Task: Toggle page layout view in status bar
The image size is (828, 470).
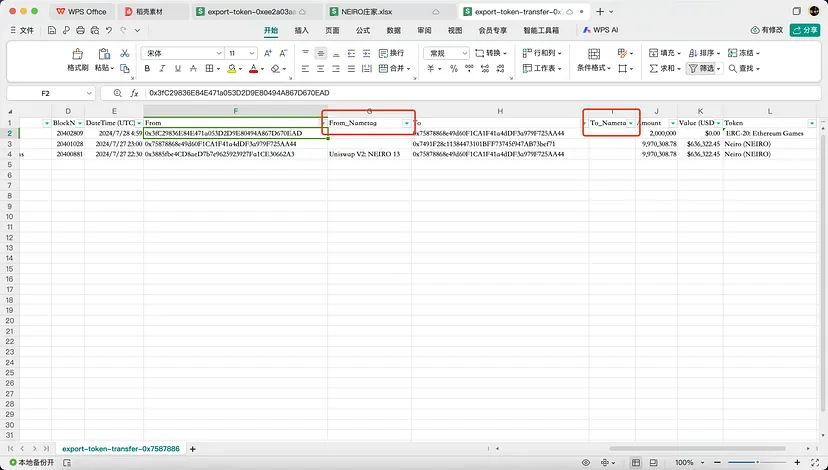Action: point(653,463)
